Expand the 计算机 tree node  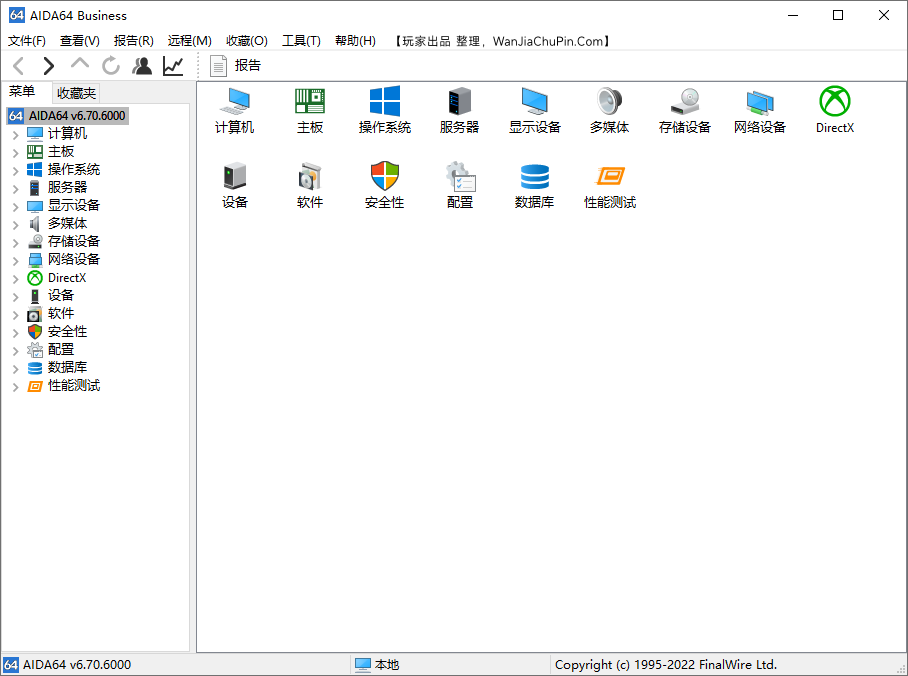click(x=16, y=132)
